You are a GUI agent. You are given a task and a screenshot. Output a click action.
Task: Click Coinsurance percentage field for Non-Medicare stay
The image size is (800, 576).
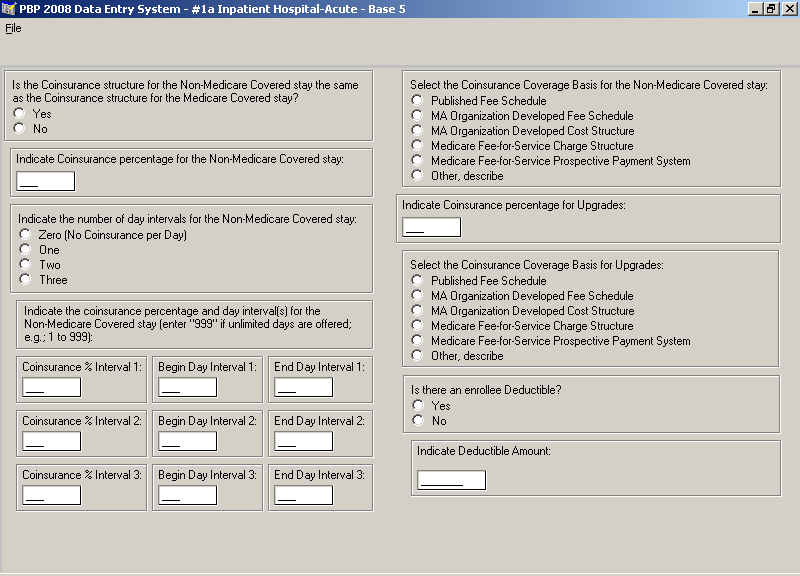[46, 181]
